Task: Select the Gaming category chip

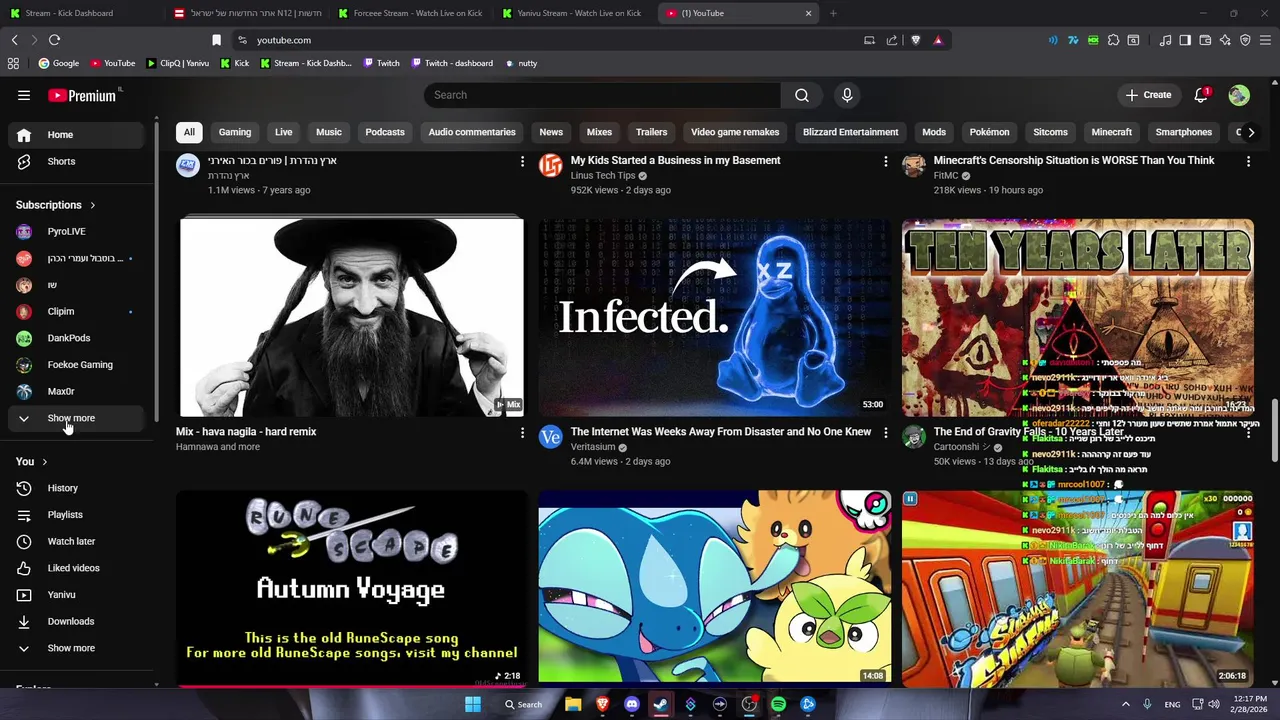Action: tap(235, 132)
